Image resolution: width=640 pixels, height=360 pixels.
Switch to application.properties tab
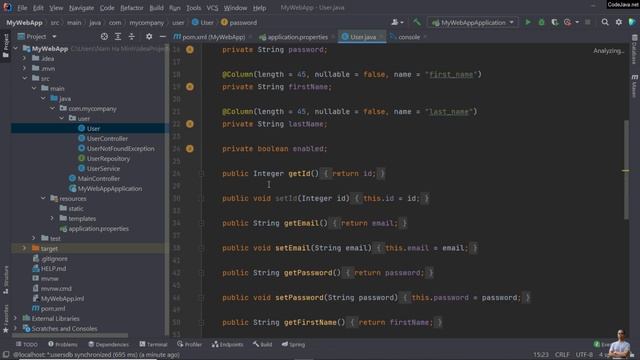294,37
